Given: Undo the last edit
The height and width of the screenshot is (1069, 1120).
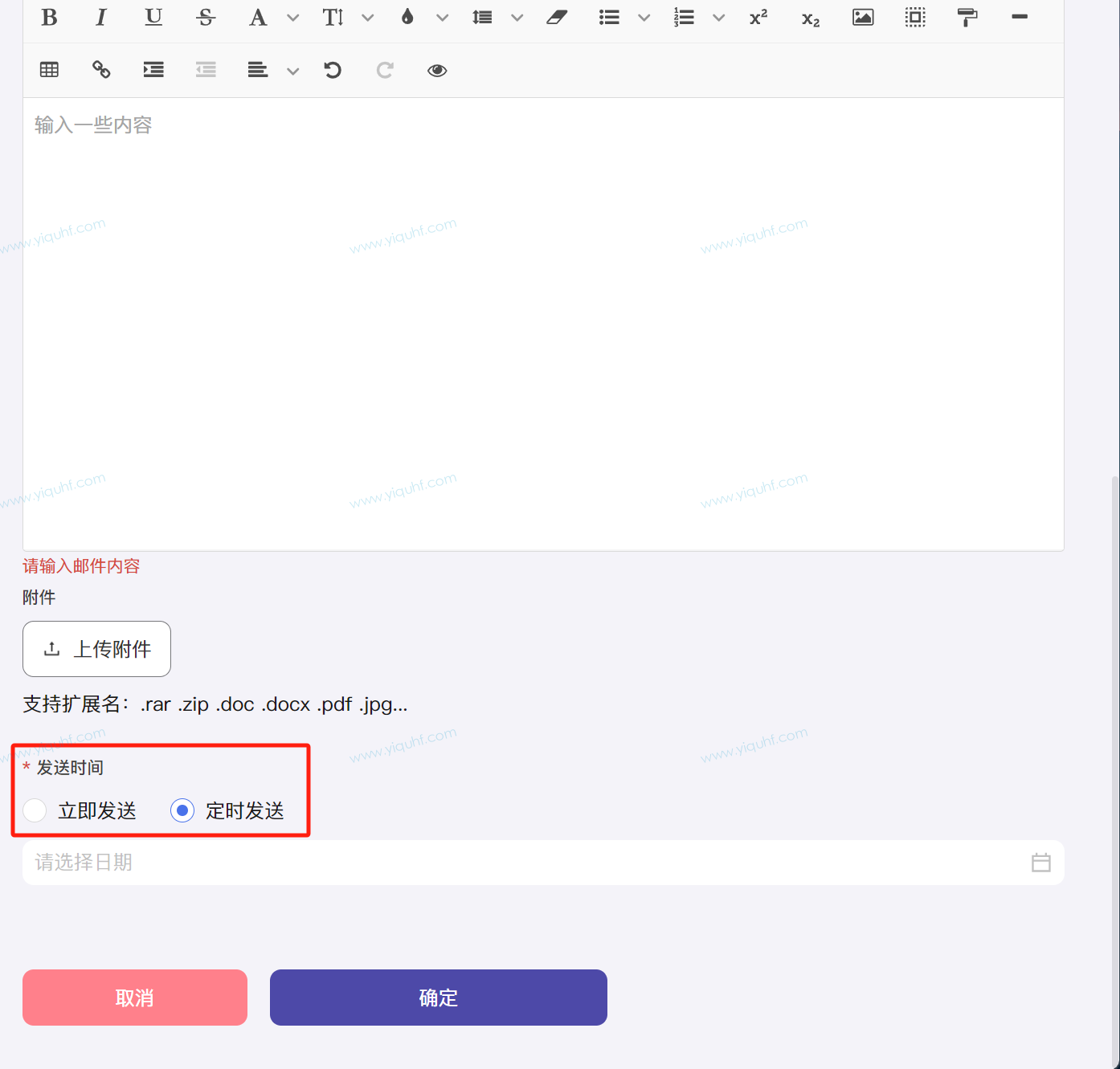Looking at the screenshot, I should [x=333, y=70].
